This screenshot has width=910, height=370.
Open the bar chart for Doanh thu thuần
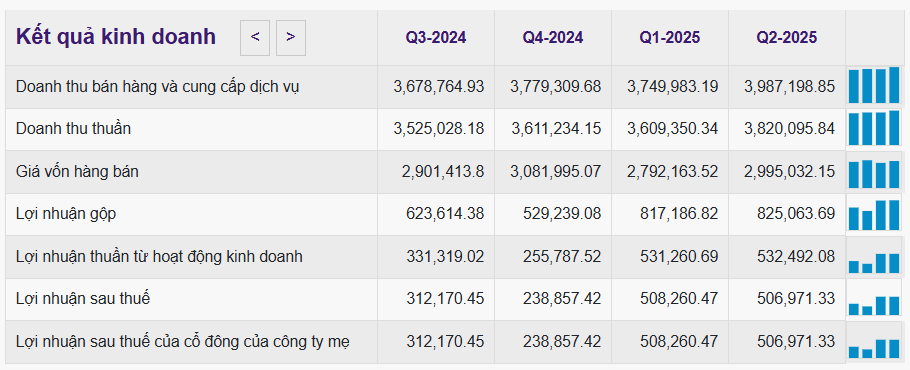click(874, 128)
